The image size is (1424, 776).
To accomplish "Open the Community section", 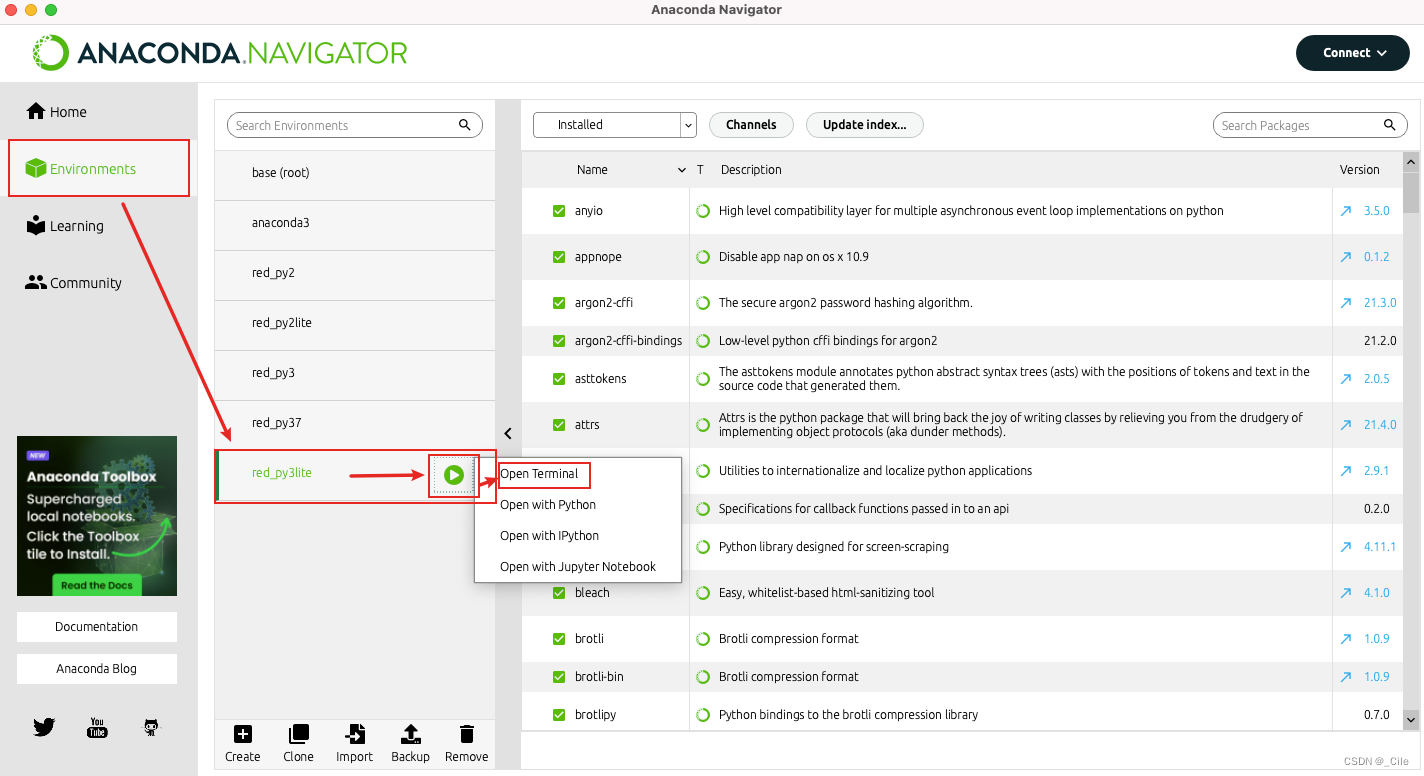I will (x=74, y=283).
